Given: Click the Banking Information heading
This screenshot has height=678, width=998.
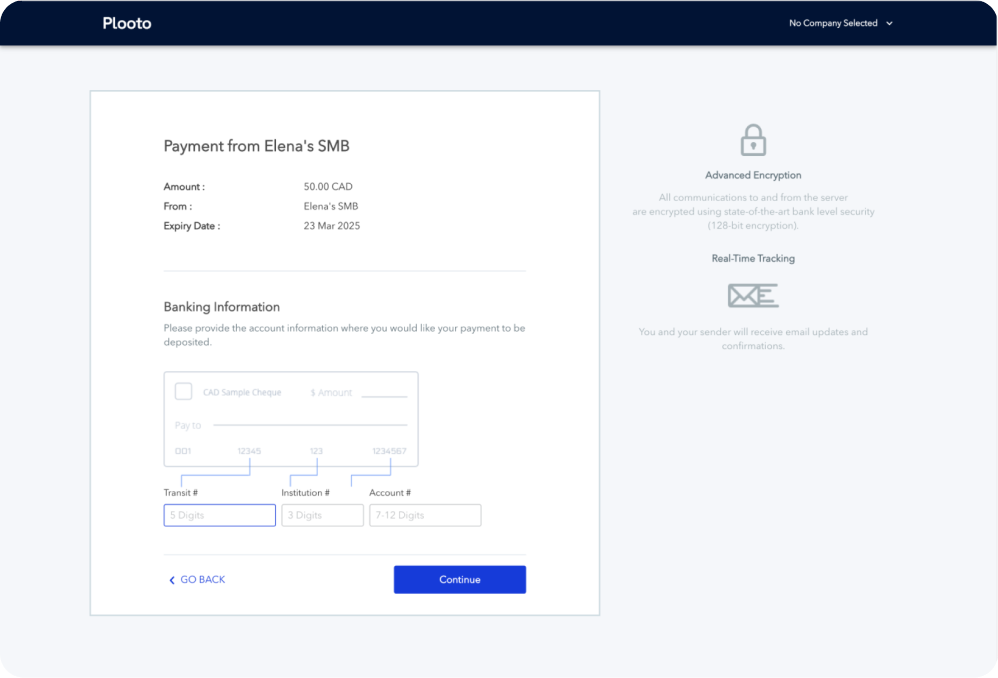Looking at the screenshot, I should tap(221, 307).
